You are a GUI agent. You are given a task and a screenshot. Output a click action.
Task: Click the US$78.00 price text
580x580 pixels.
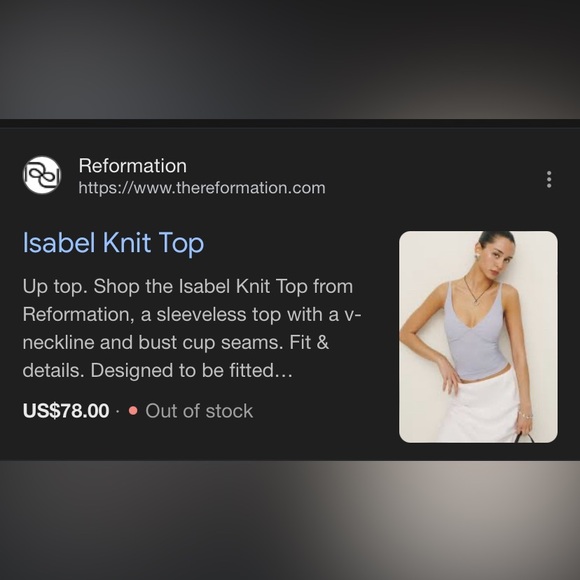pyautogui.click(x=66, y=411)
